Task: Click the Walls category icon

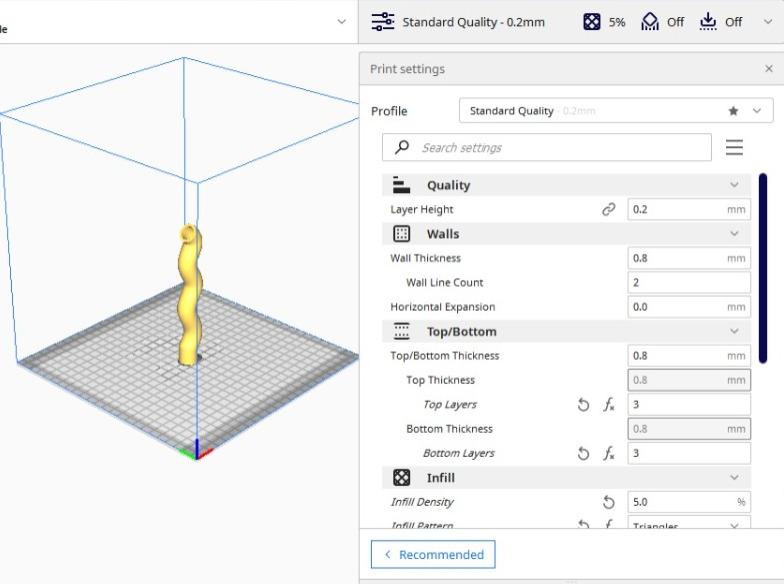Action: coord(401,234)
